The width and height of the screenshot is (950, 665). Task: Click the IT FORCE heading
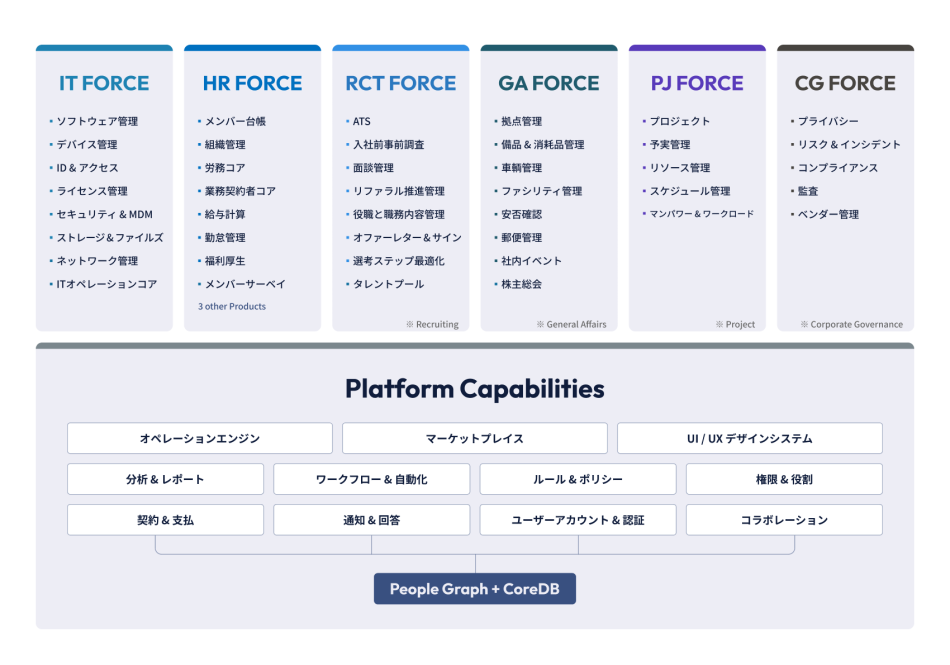point(104,83)
